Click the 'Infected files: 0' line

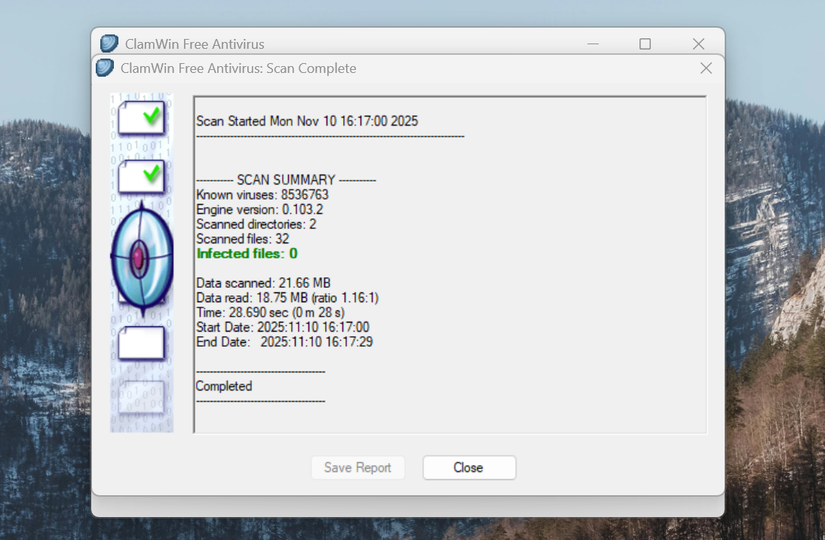coord(247,254)
